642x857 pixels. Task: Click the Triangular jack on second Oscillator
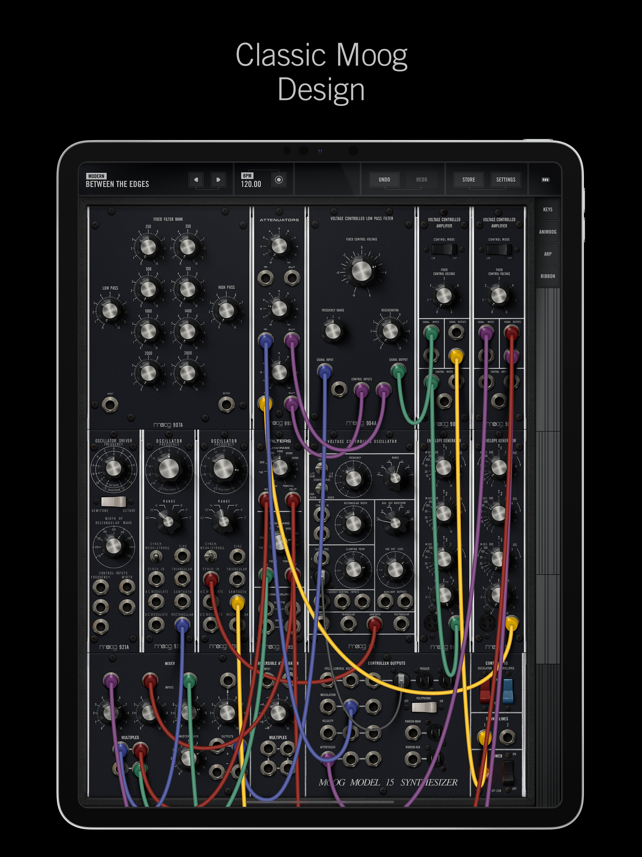point(237,579)
